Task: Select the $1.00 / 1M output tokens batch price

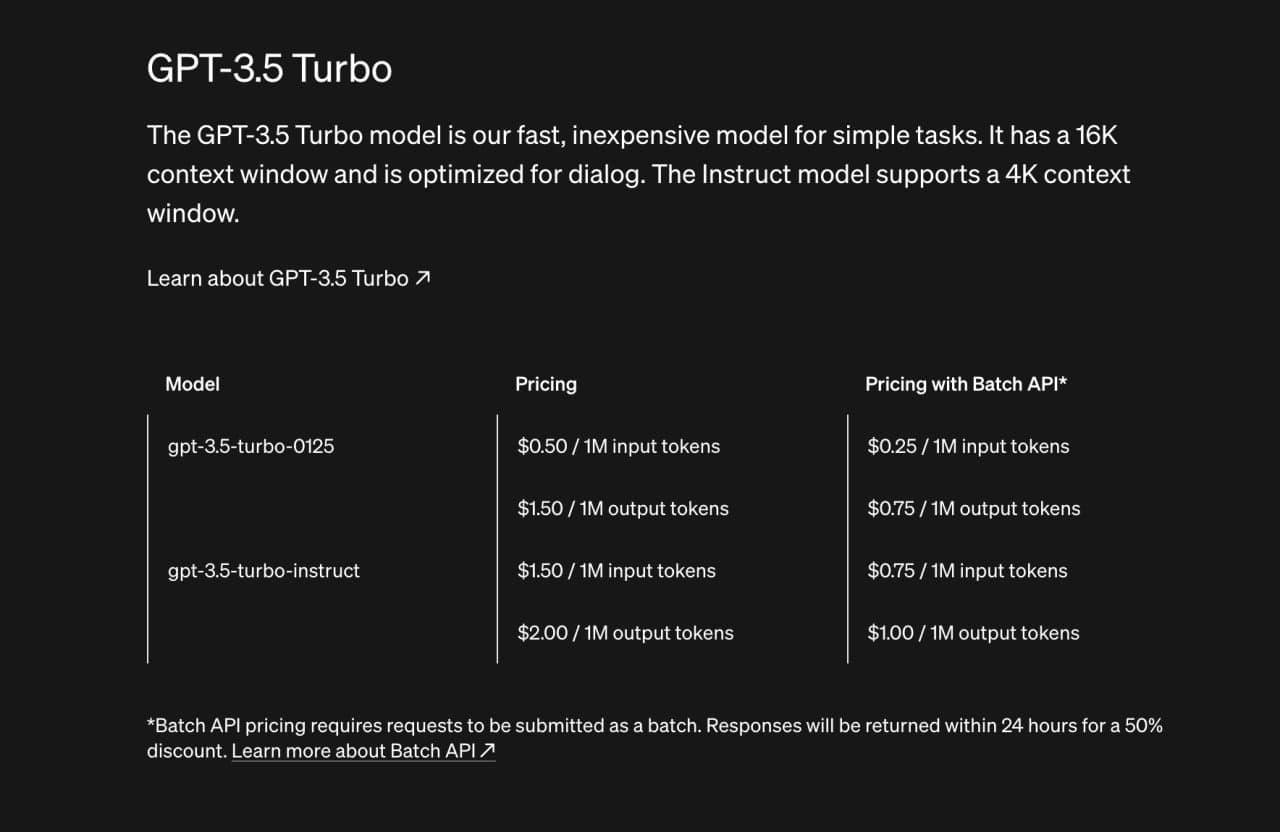Action: (x=973, y=633)
